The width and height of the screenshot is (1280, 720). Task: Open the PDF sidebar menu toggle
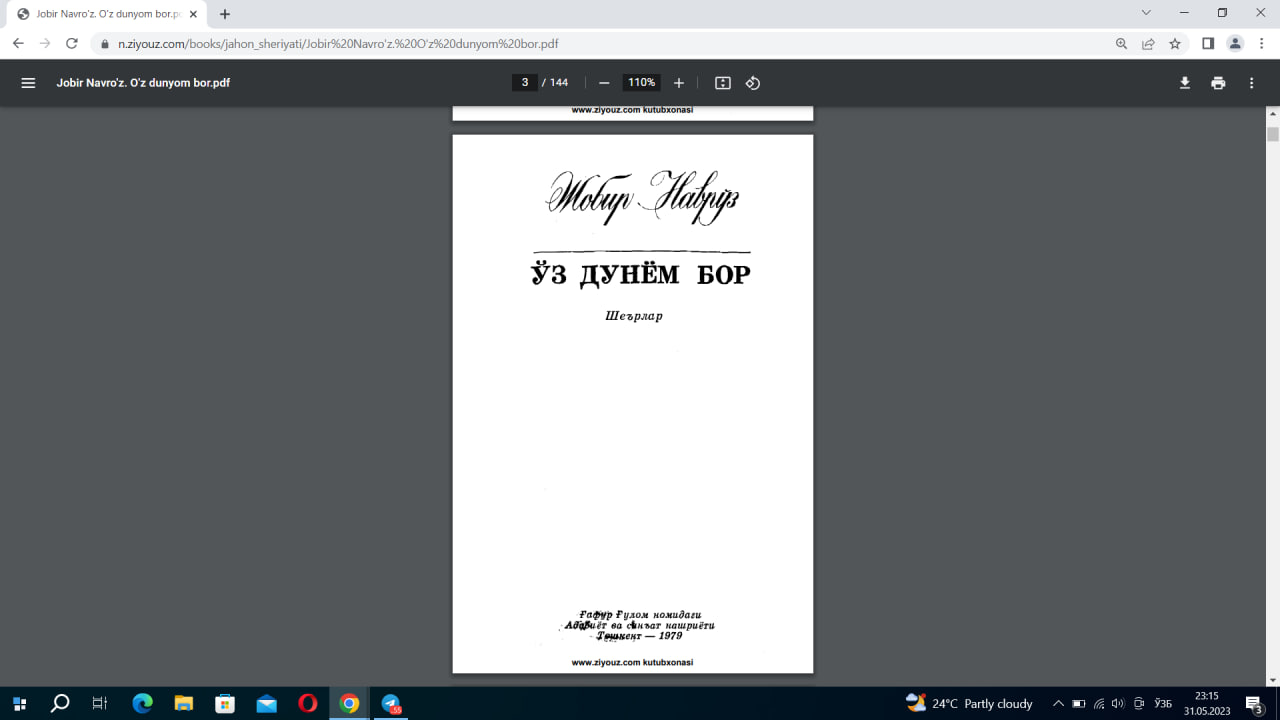point(28,83)
